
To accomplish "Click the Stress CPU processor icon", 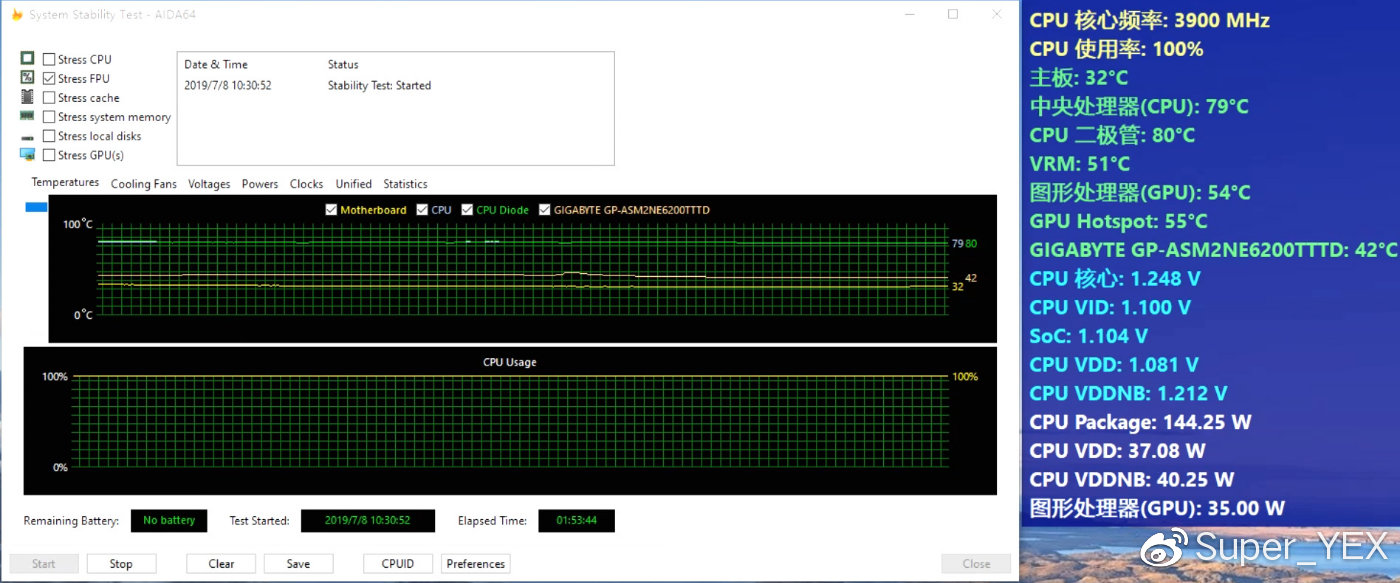I will 27,59.
